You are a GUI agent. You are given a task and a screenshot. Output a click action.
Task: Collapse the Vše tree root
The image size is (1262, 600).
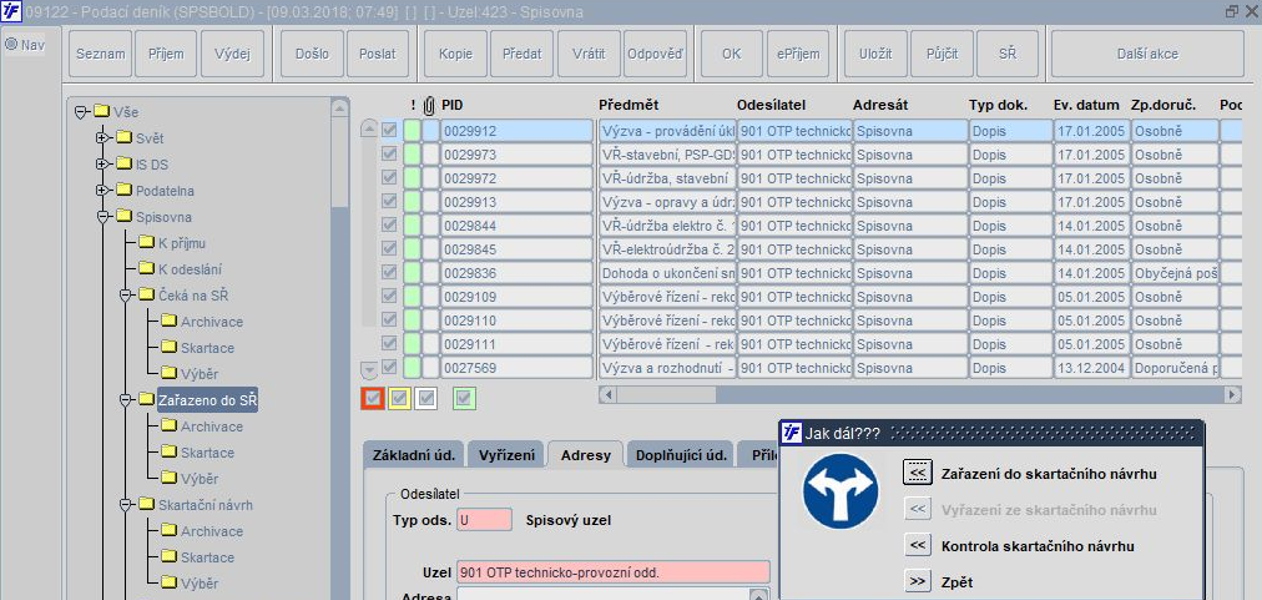click(81, 112)
